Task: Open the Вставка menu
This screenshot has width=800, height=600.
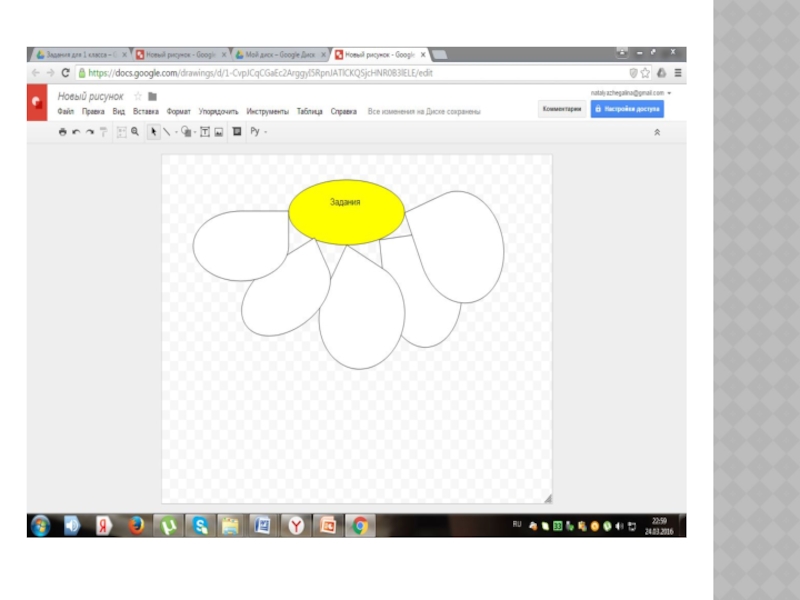Action: pos(146,112)
